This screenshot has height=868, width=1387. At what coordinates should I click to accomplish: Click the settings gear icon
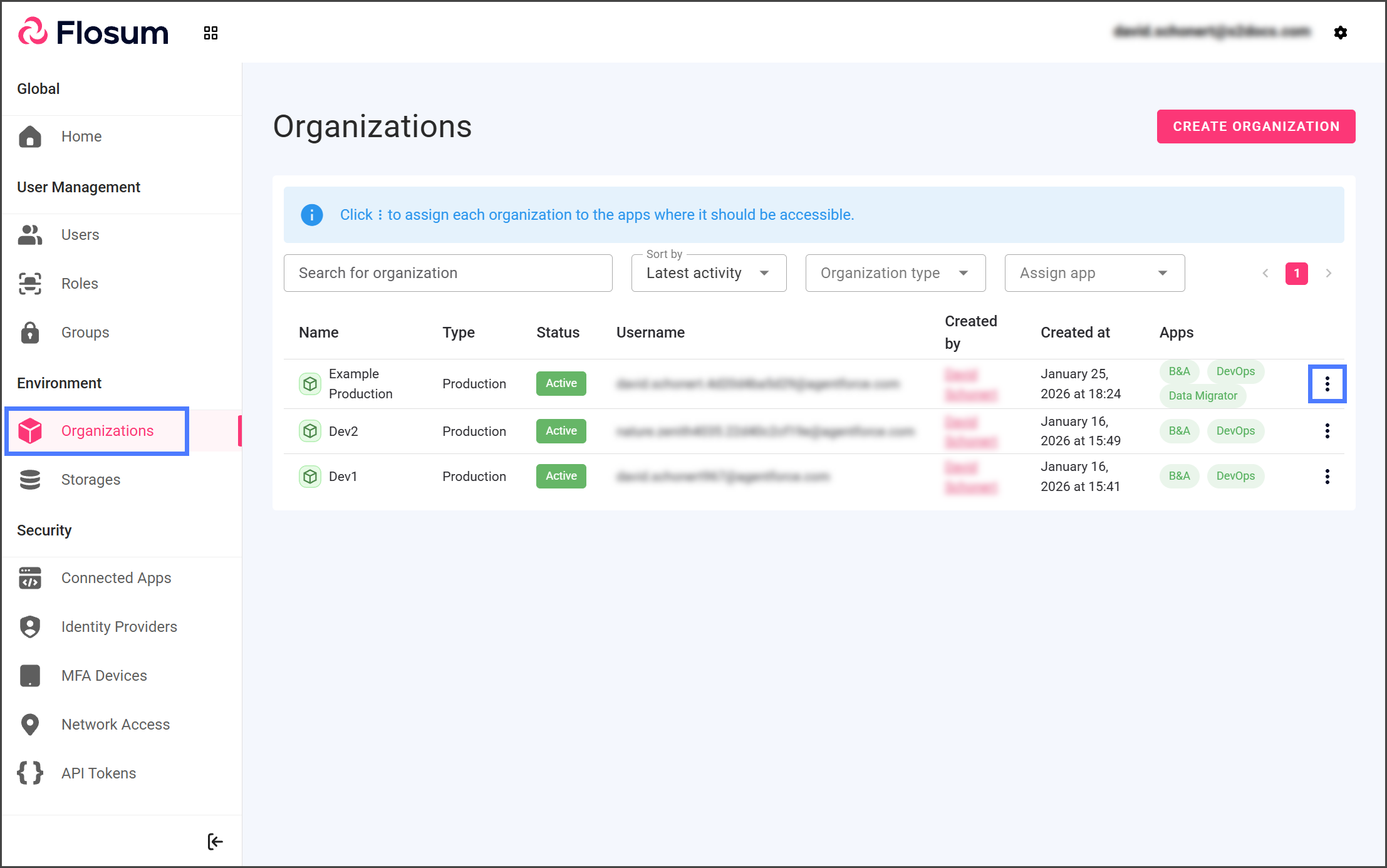pyautogui.click(x=1340, y=33)
